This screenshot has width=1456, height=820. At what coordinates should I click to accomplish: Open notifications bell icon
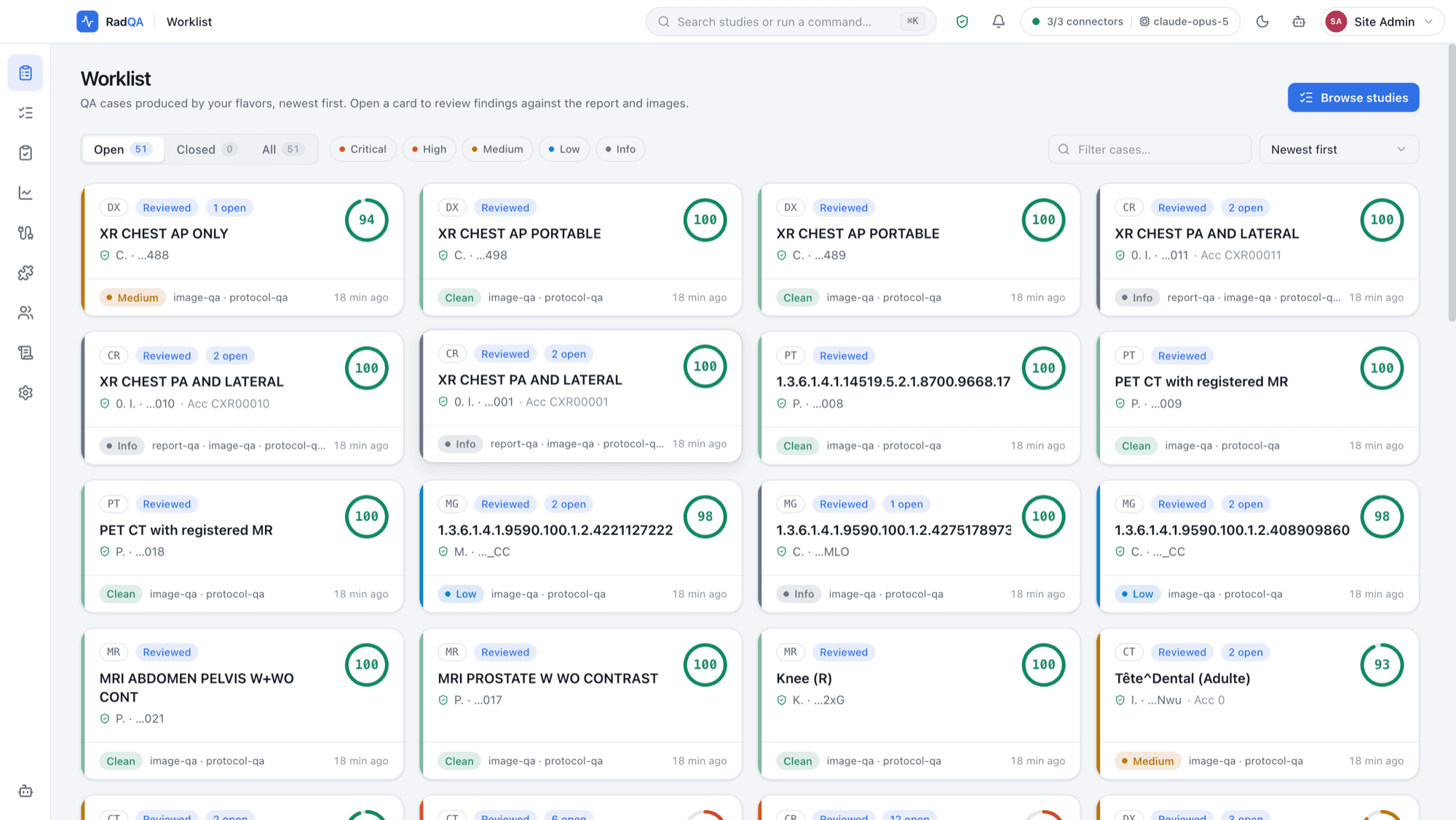coord(999,22)
